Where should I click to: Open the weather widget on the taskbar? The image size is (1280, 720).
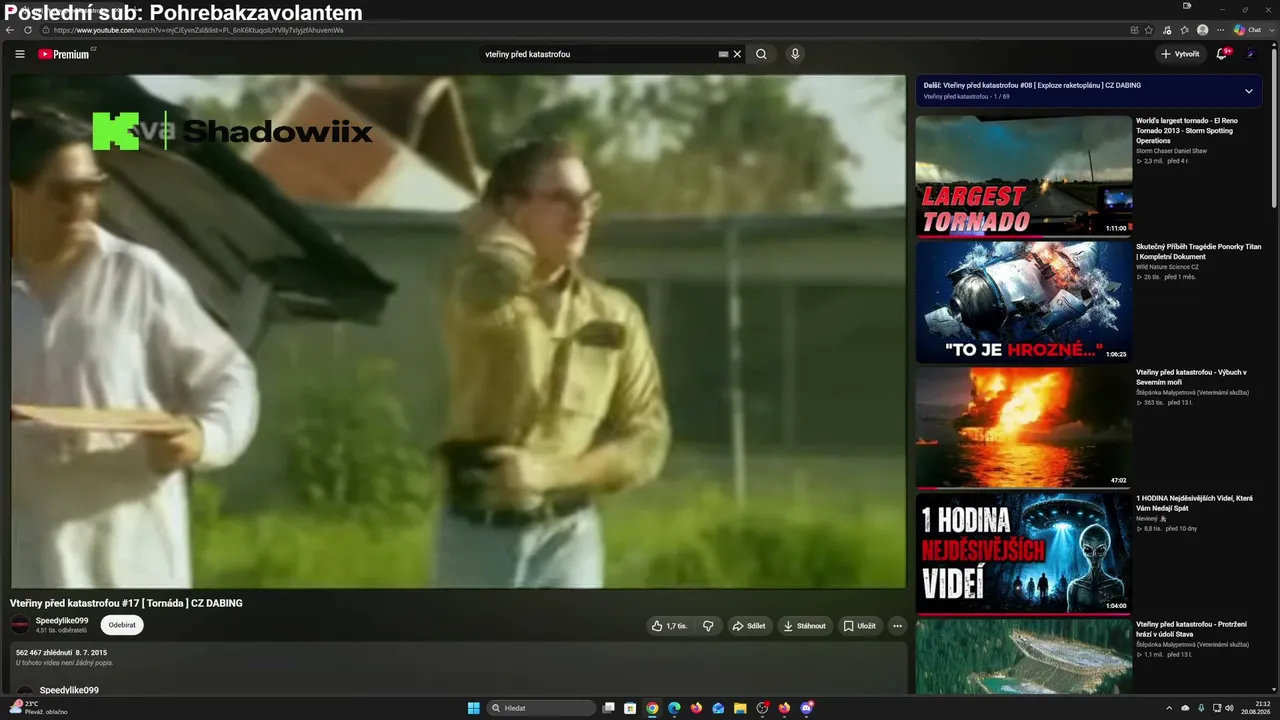(x=40, y=708)
